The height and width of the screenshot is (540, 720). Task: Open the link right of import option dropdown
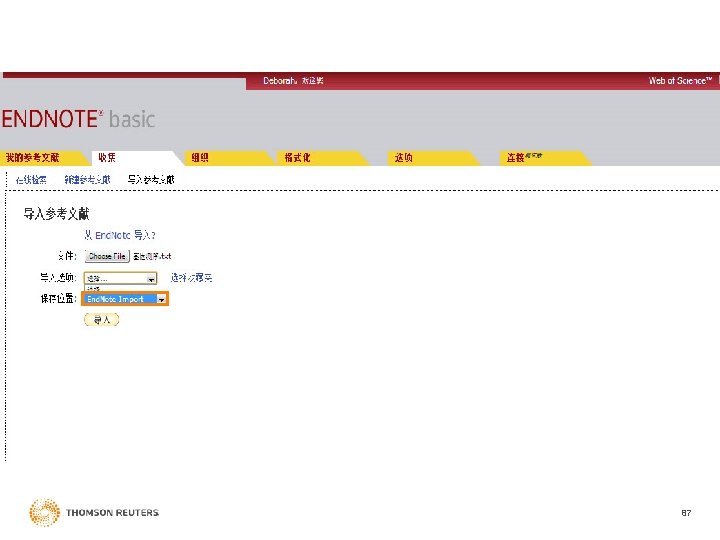191,277
